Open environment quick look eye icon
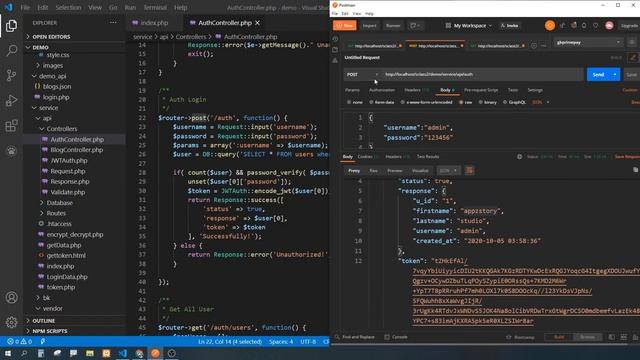The image size is (640, 360). pos(632,42)
